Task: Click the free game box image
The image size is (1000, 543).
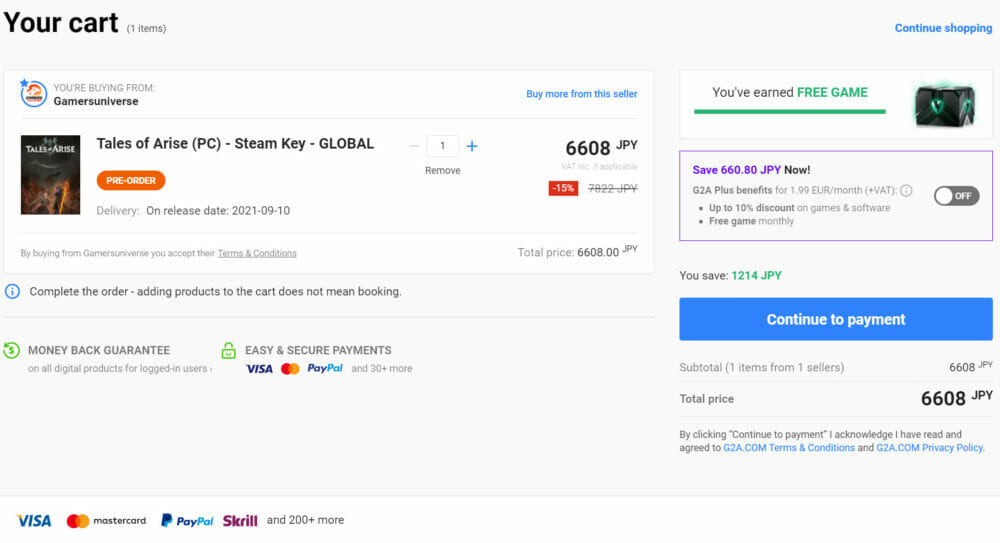Action: (x=943, y=104)
